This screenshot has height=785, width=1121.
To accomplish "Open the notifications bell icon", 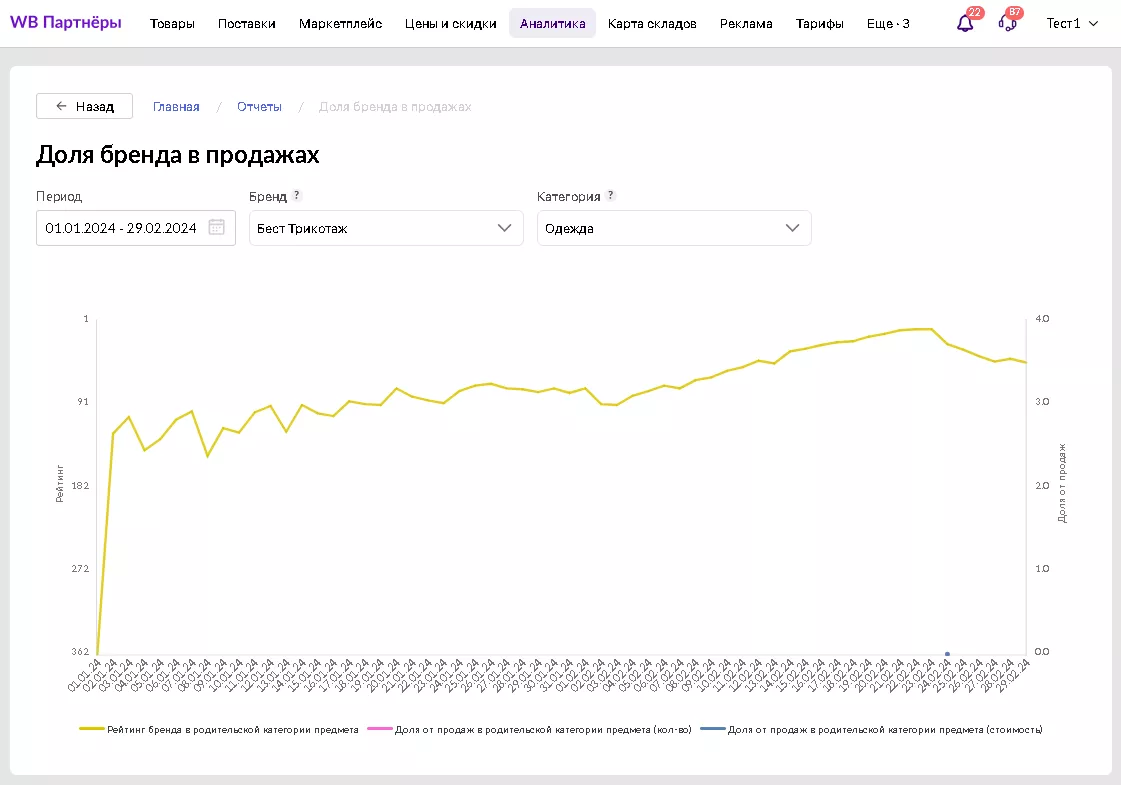I will click(965, 23).
